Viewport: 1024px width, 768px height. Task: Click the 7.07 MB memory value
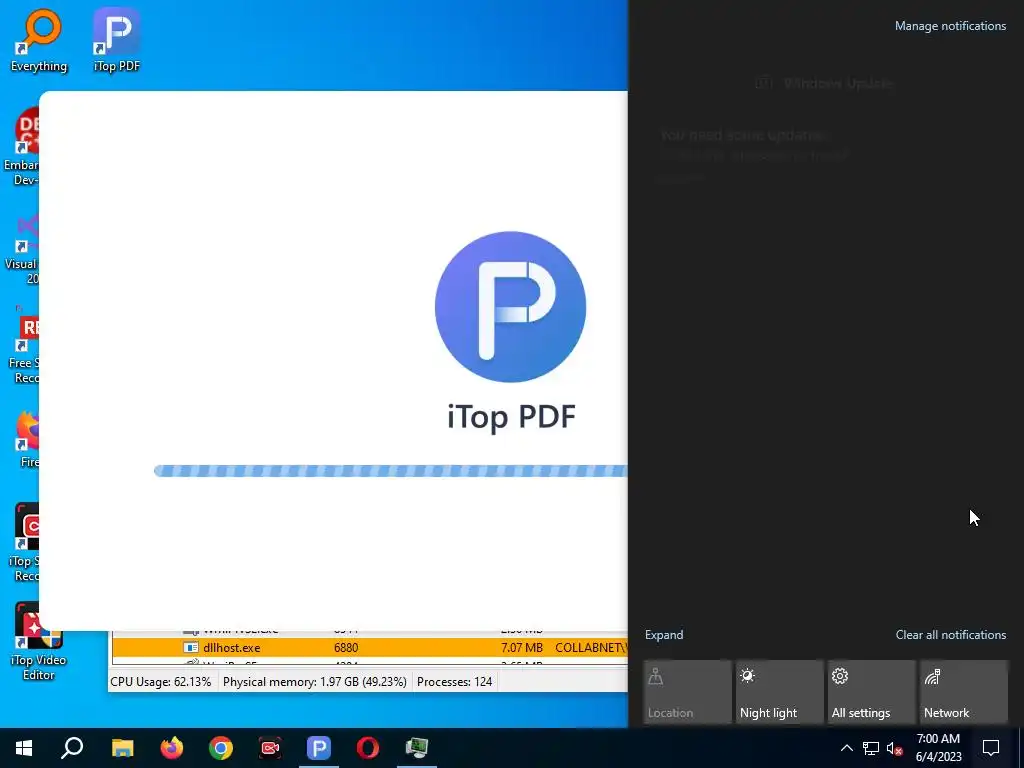pyautogui.click(x=521, y=648)
